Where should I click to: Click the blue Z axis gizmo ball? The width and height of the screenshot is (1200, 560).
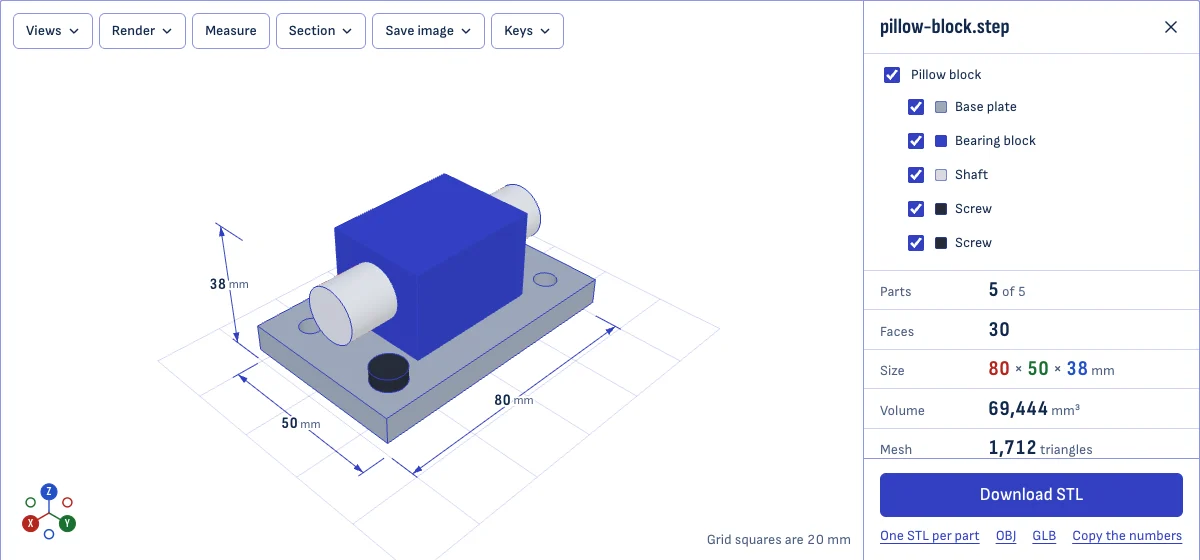coord(48,491)
